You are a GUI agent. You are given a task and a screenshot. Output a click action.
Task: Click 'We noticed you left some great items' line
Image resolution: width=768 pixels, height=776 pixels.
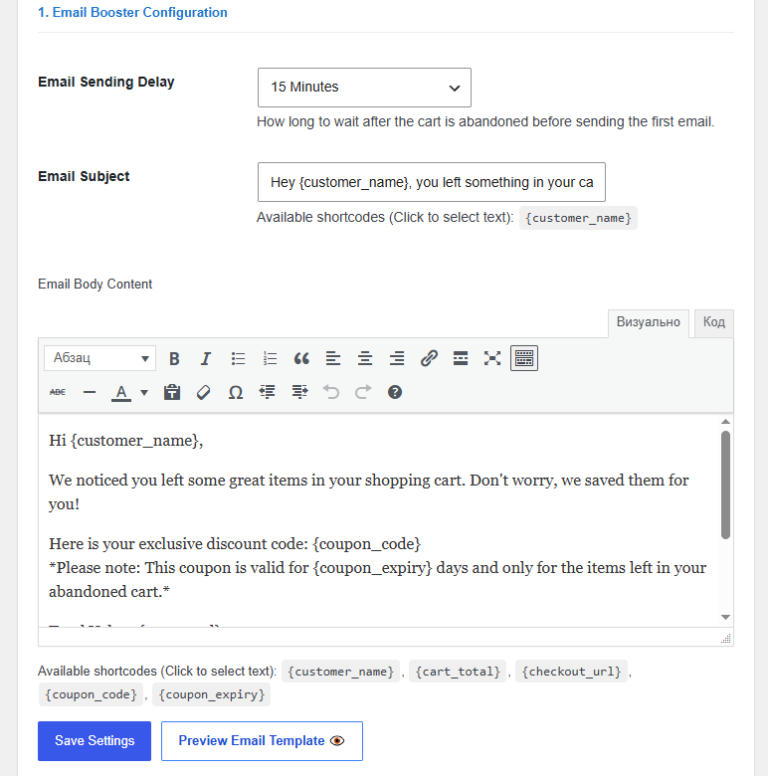click(369, 492)
